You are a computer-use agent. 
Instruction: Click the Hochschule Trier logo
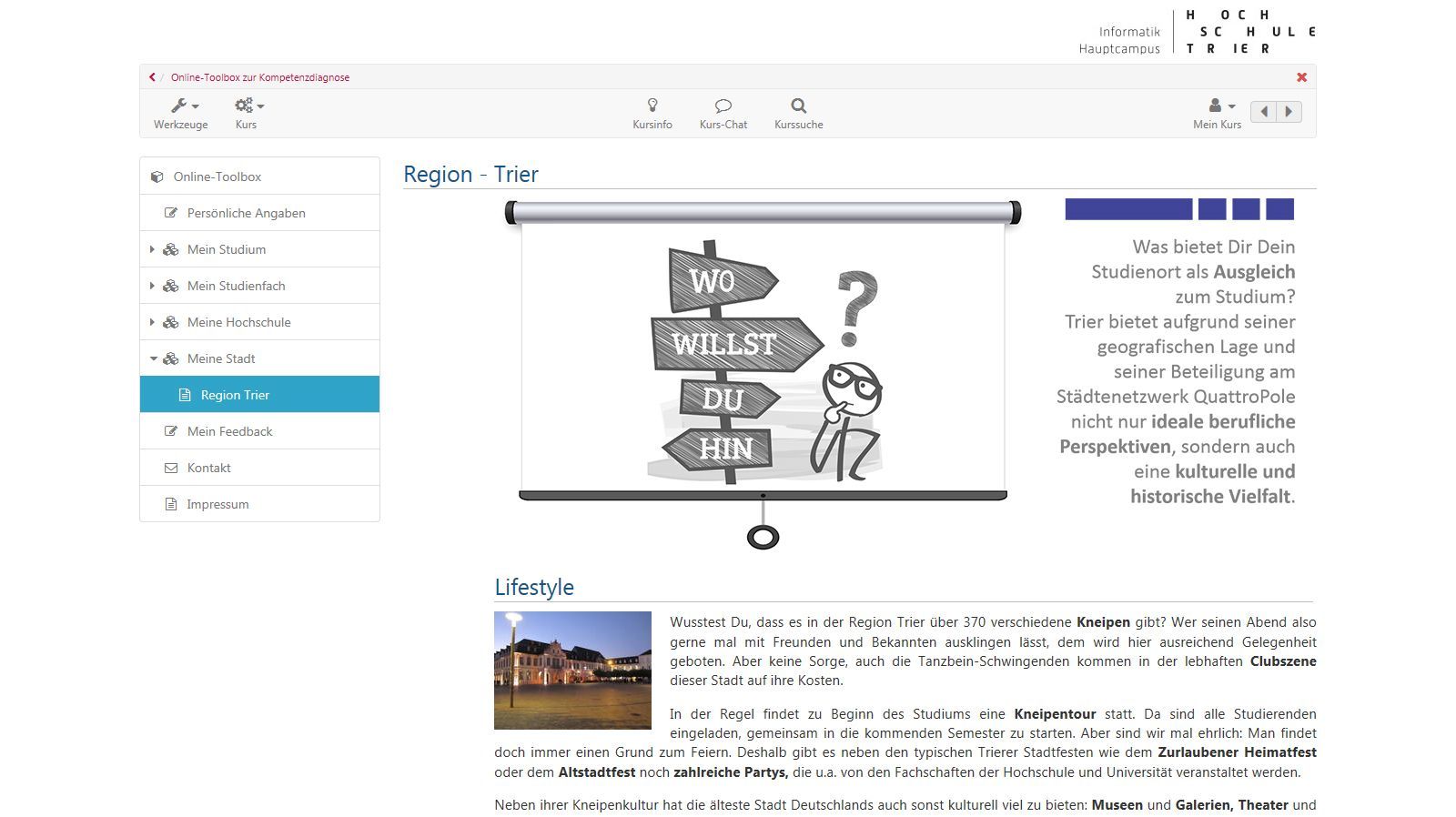(1249, 32)
